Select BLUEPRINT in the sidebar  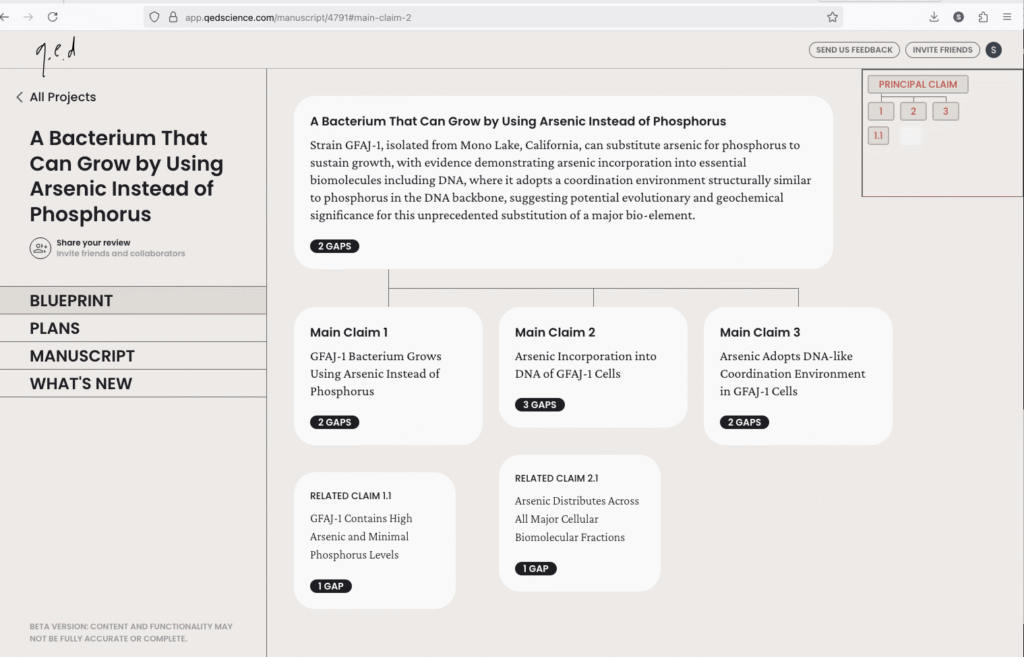[x=72, y=300]
